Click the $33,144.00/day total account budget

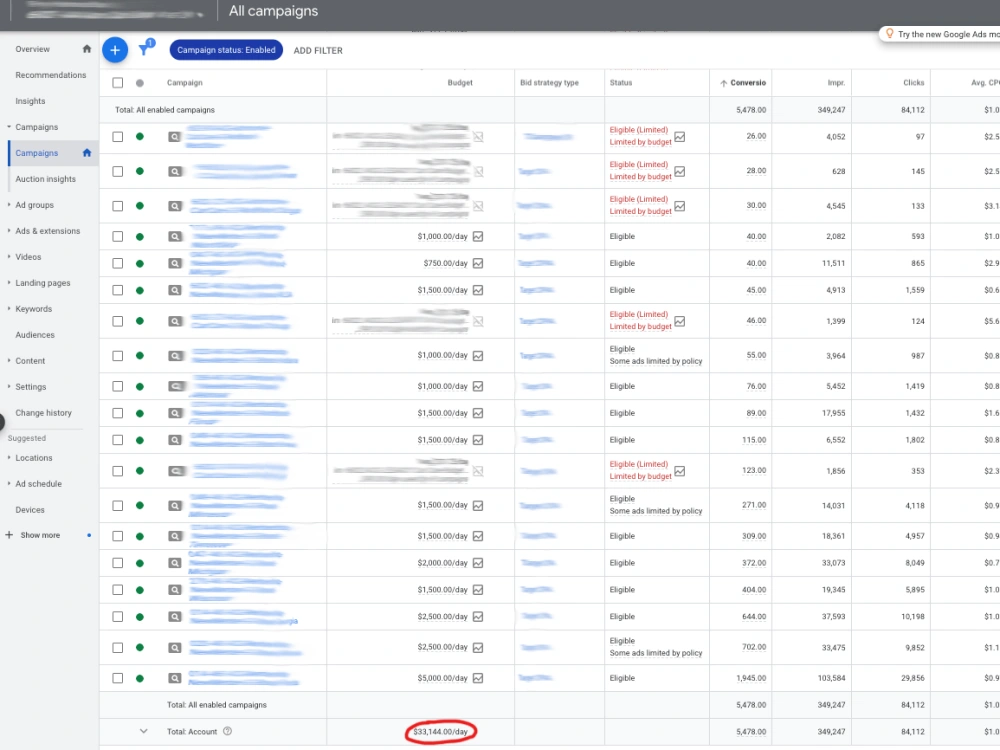(440, 732)
